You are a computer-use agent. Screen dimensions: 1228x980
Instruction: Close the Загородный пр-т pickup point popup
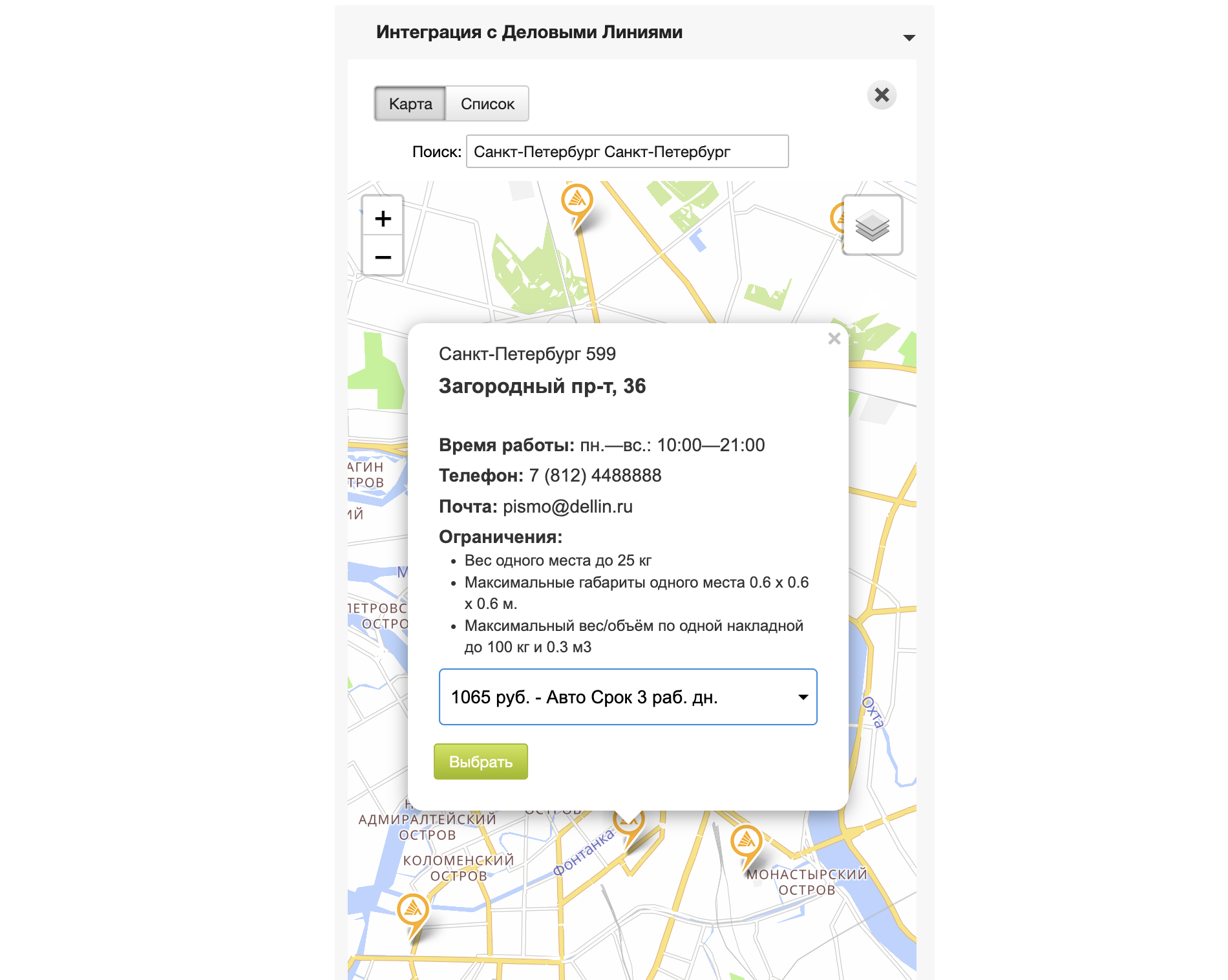(834, 339)
